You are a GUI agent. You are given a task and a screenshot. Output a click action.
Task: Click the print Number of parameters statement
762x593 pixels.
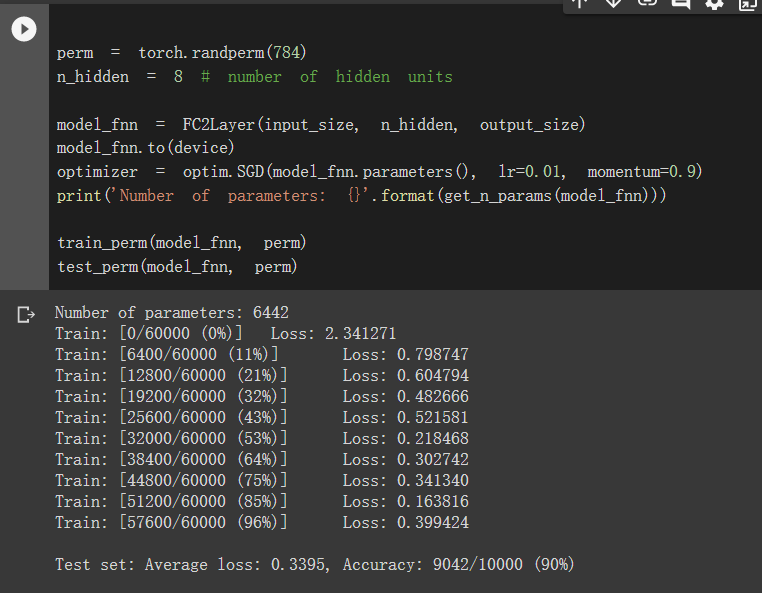pyautogui.click(x=361, y=195)
